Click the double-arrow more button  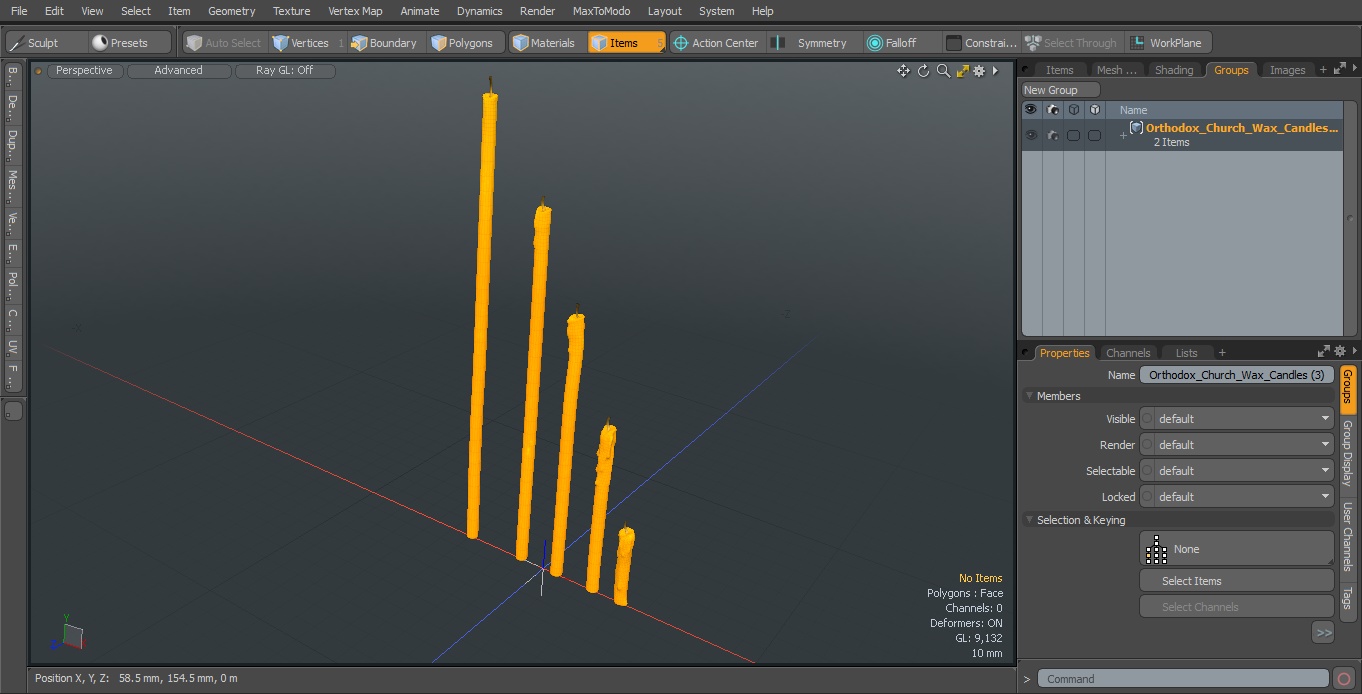click(x=1323, y=632)
